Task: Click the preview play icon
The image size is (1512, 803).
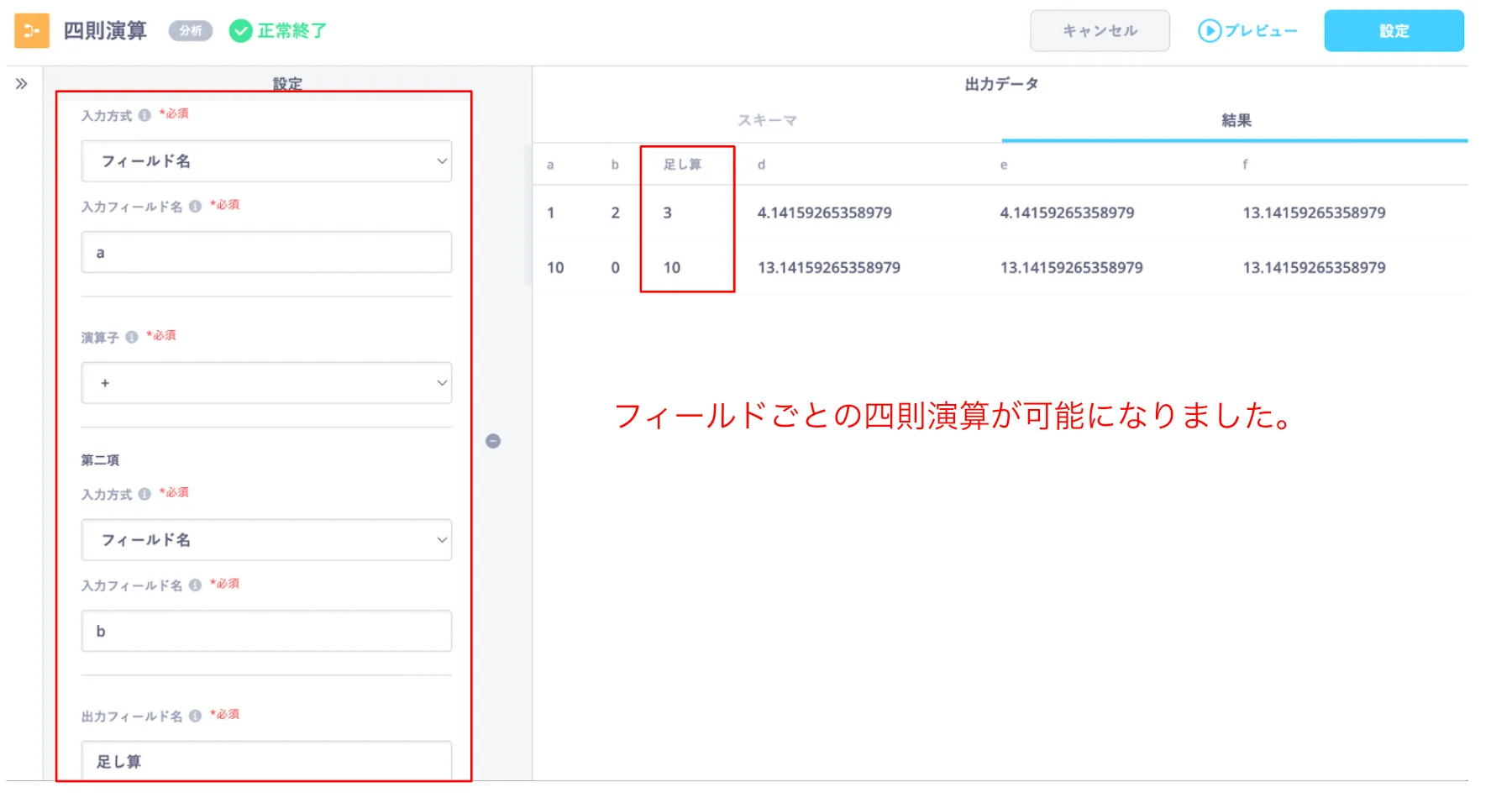Action: click(x=1209, y=31)
